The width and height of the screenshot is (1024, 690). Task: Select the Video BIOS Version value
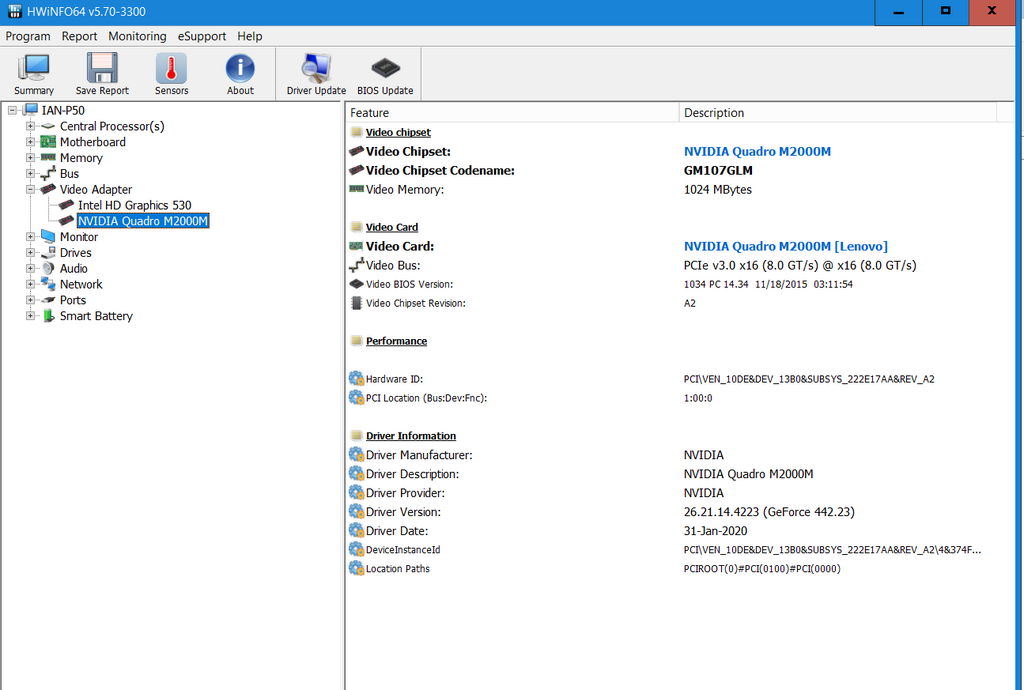pyautogui.click(x=768, y=285)
